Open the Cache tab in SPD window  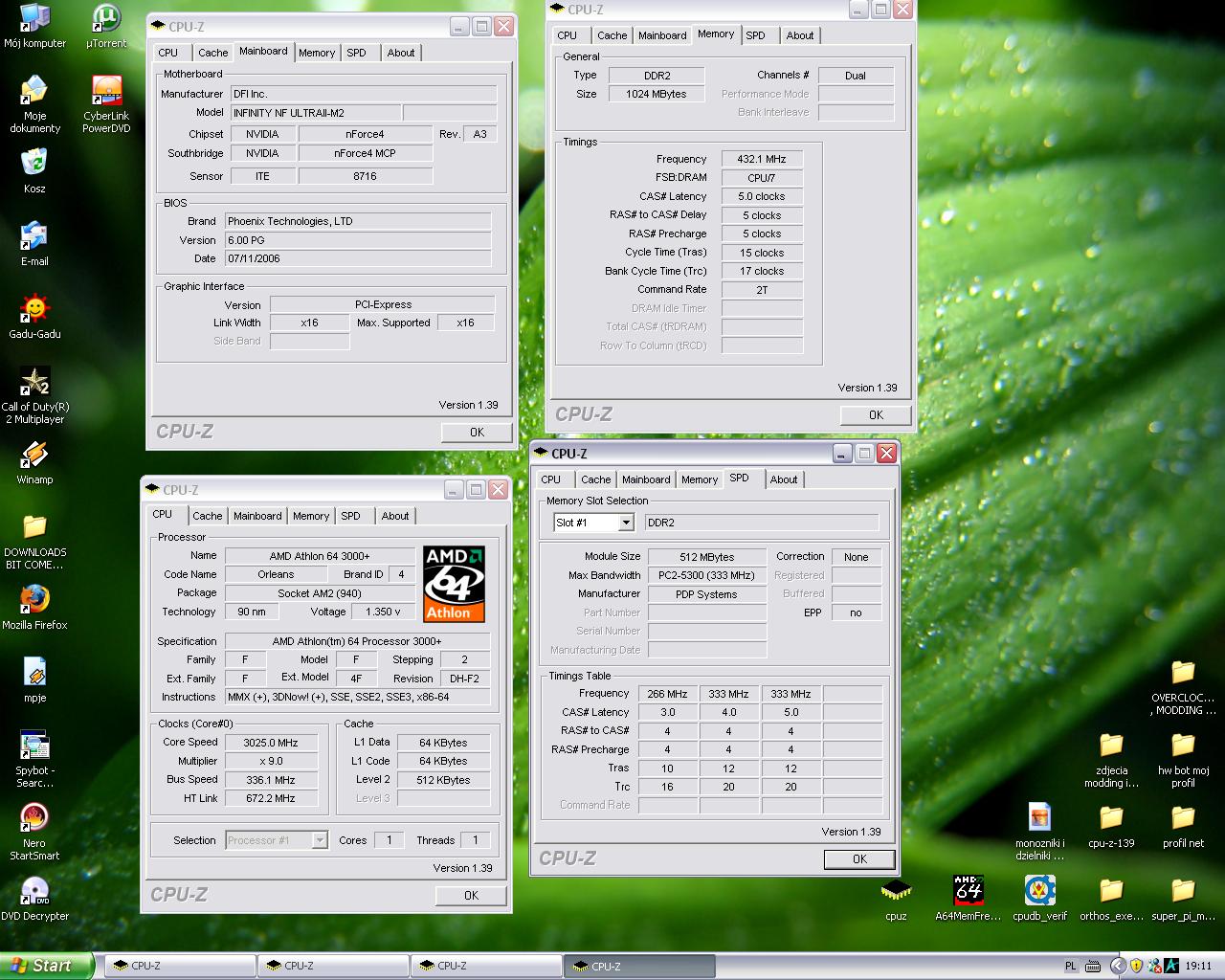pyautogui.click(x=595, y=479)
